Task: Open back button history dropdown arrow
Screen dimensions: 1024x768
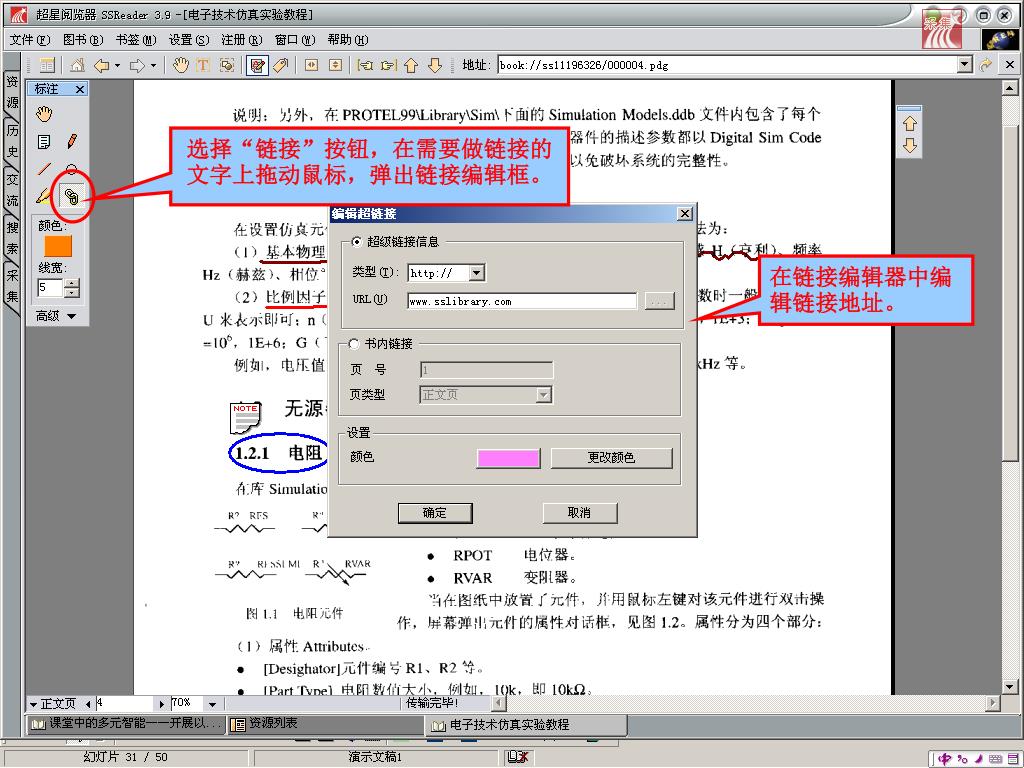Action: [118, 65]
